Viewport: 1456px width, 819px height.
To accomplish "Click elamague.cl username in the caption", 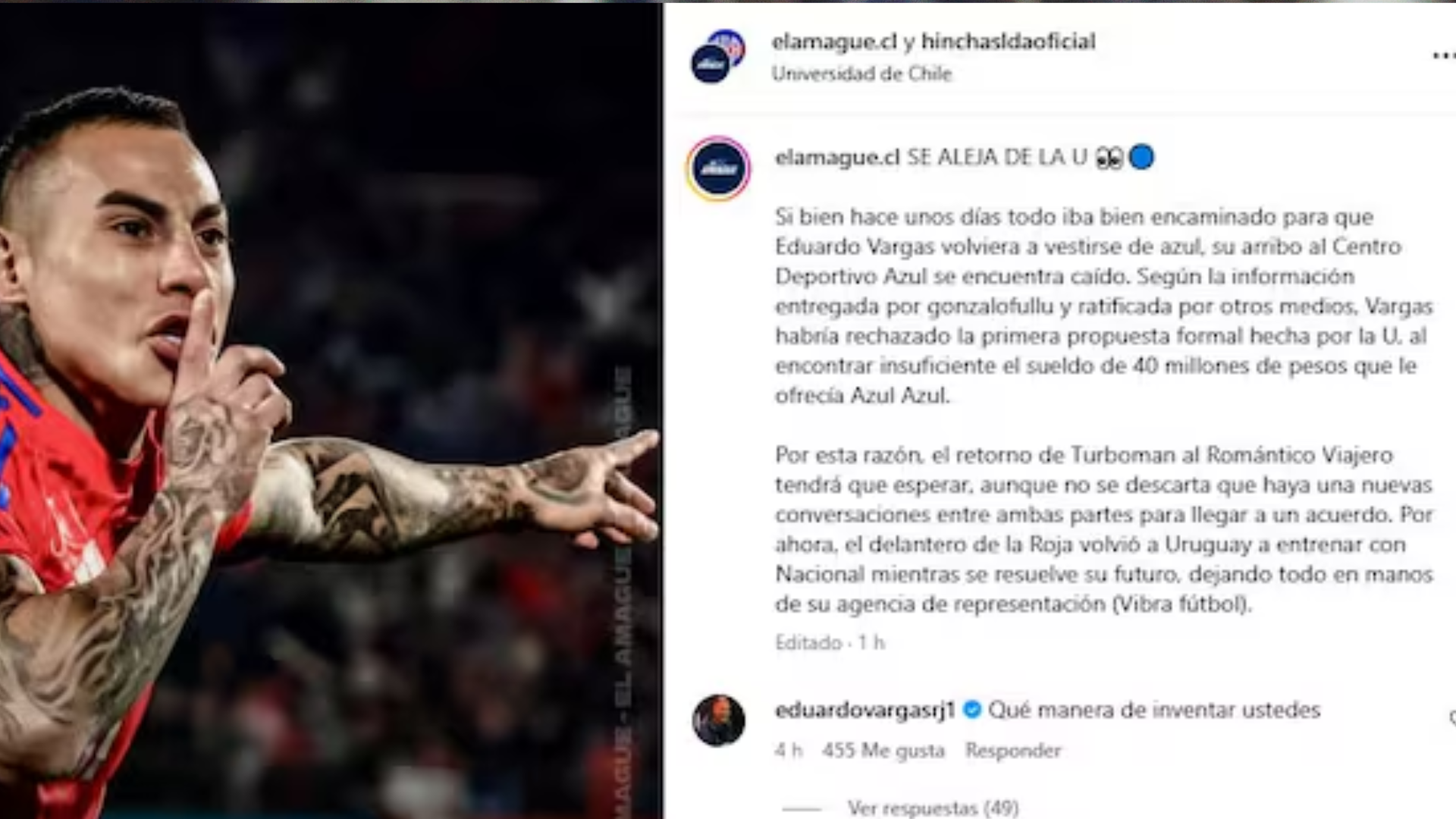I will 837,157.
